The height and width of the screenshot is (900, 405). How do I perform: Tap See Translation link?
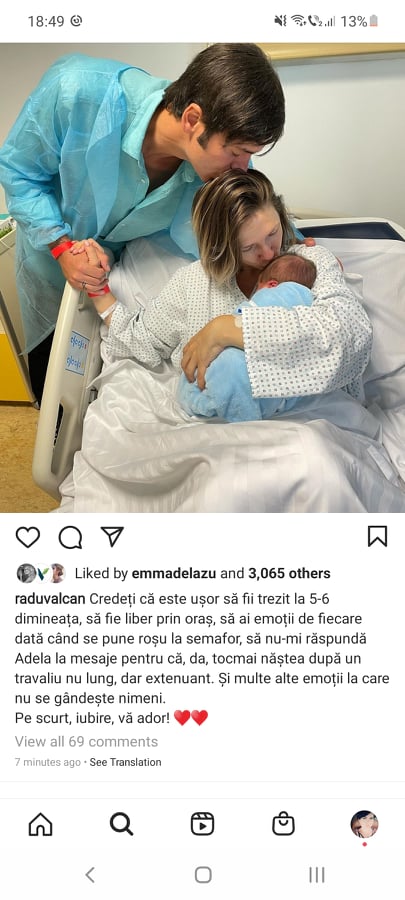(125, 762)
